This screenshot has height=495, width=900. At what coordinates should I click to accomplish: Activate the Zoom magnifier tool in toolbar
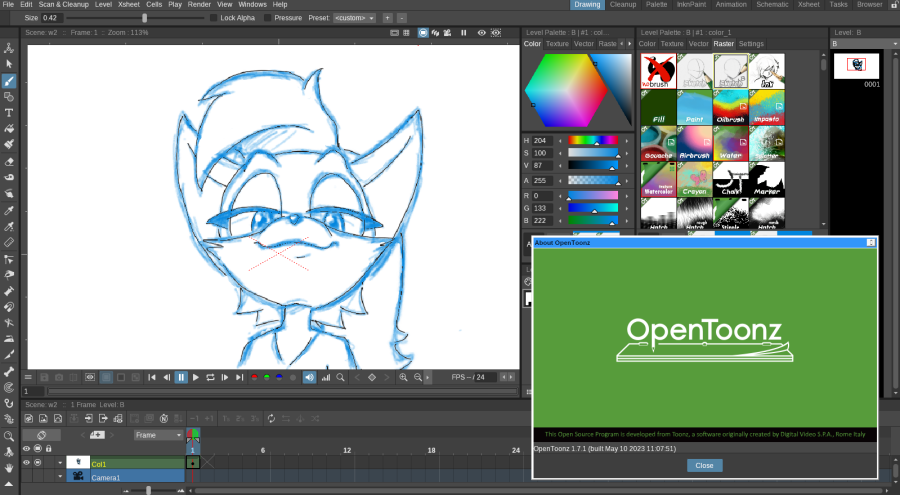(9, 436)
